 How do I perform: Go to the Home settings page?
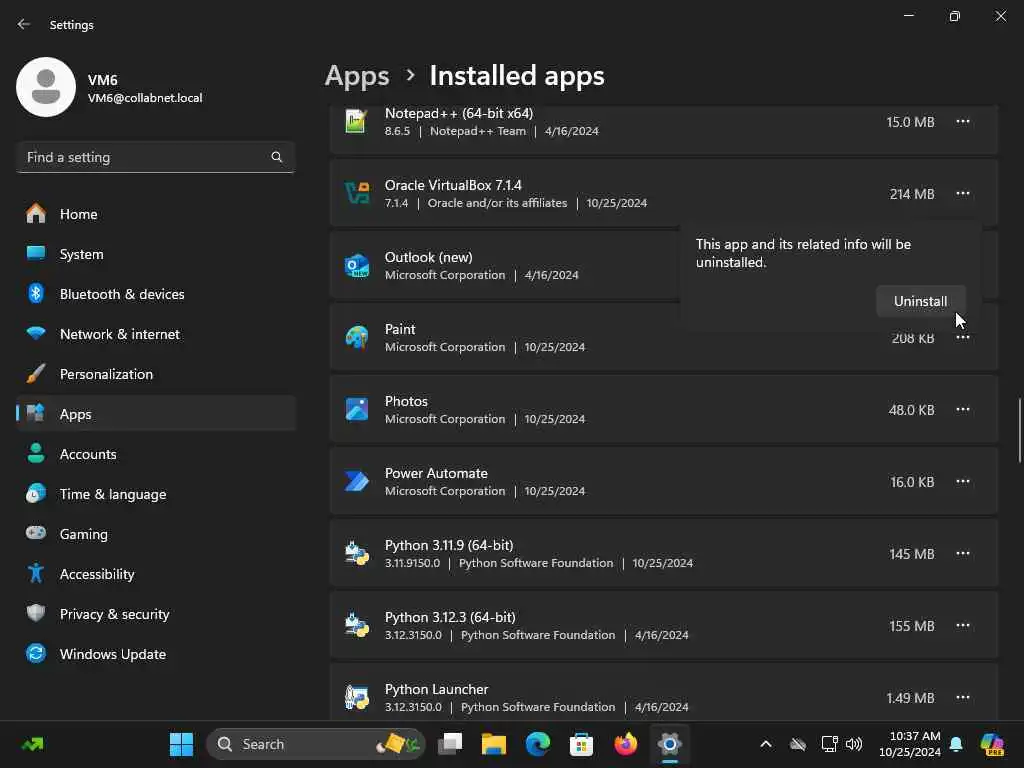[x=78, y=214]
